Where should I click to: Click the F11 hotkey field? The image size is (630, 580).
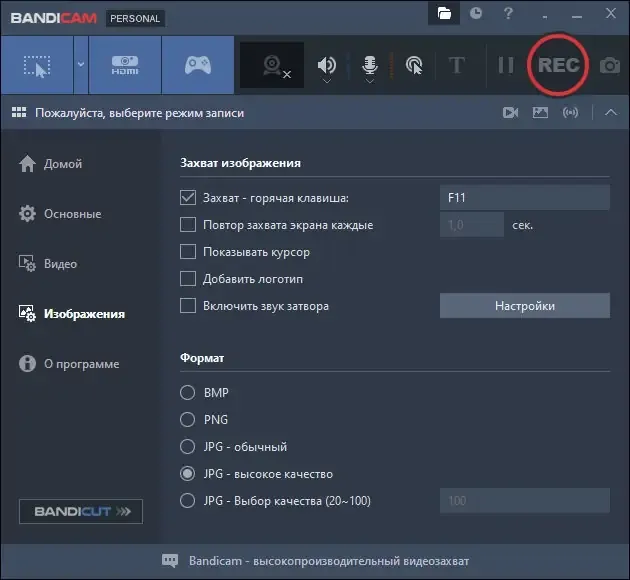(x=525, y=198)
